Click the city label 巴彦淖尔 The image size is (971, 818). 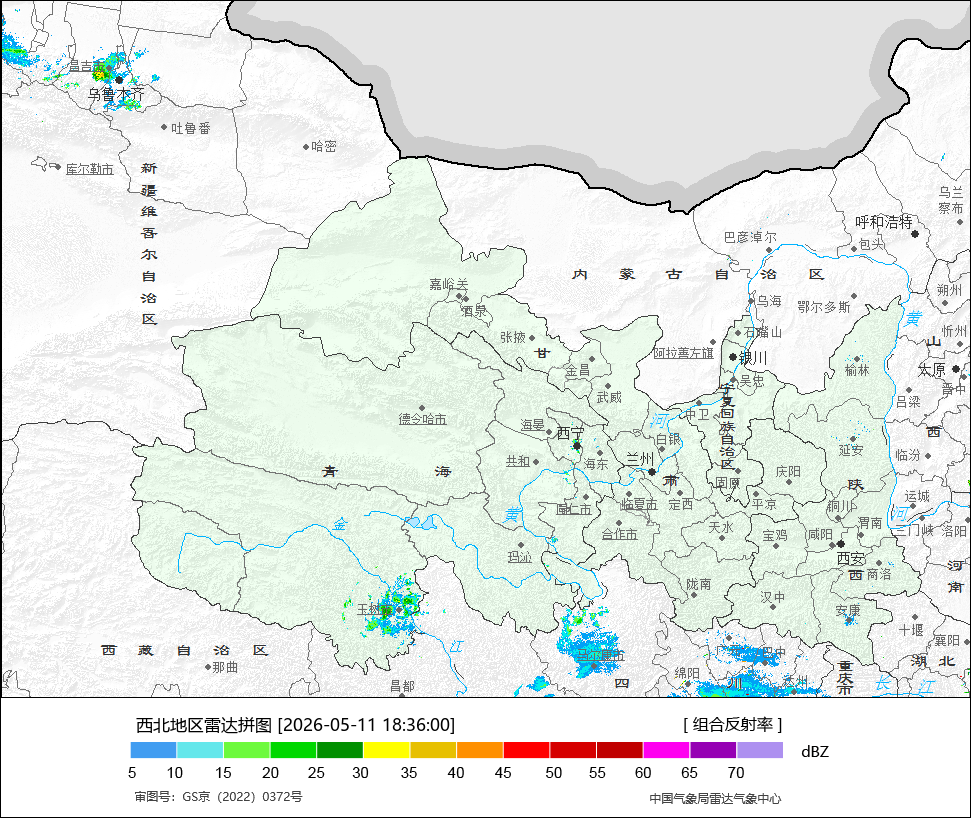750,237
